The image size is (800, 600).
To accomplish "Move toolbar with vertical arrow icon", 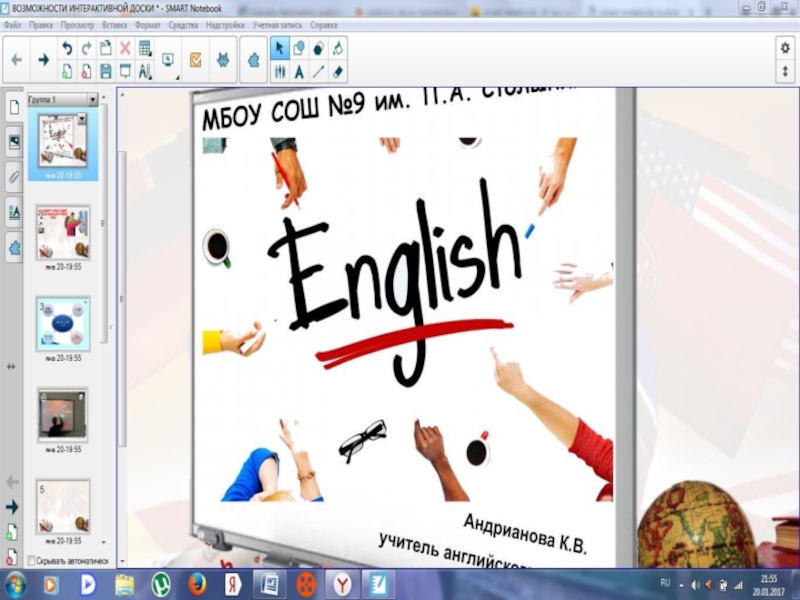I will click(785, 71).
